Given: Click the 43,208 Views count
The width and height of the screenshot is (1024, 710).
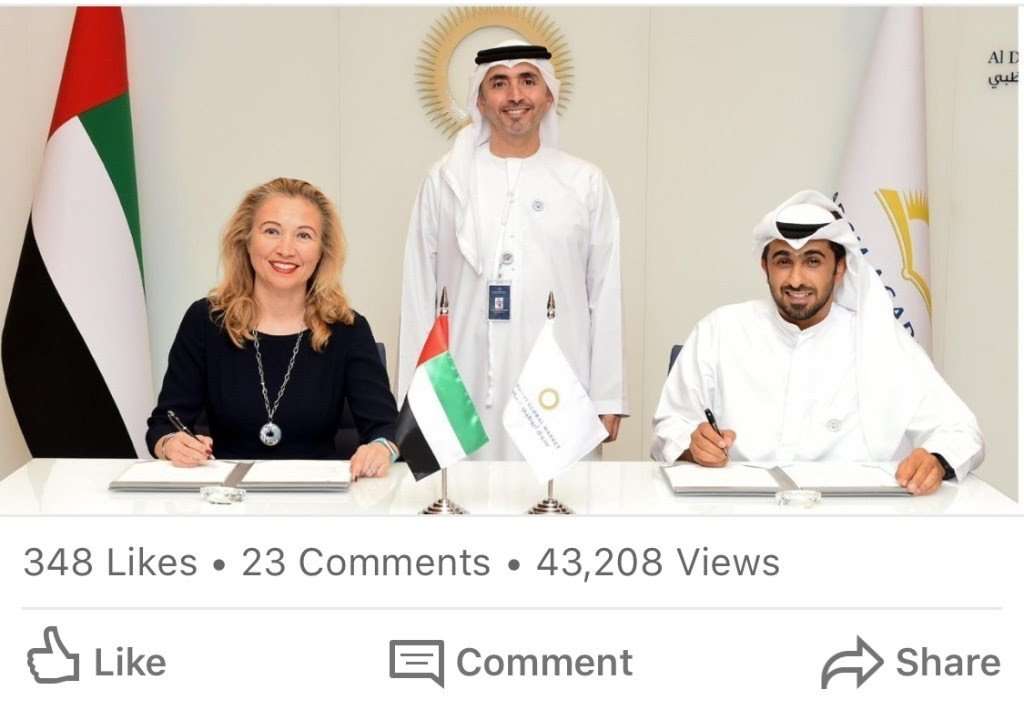Looking at the screenshot, I should point(658,562).
